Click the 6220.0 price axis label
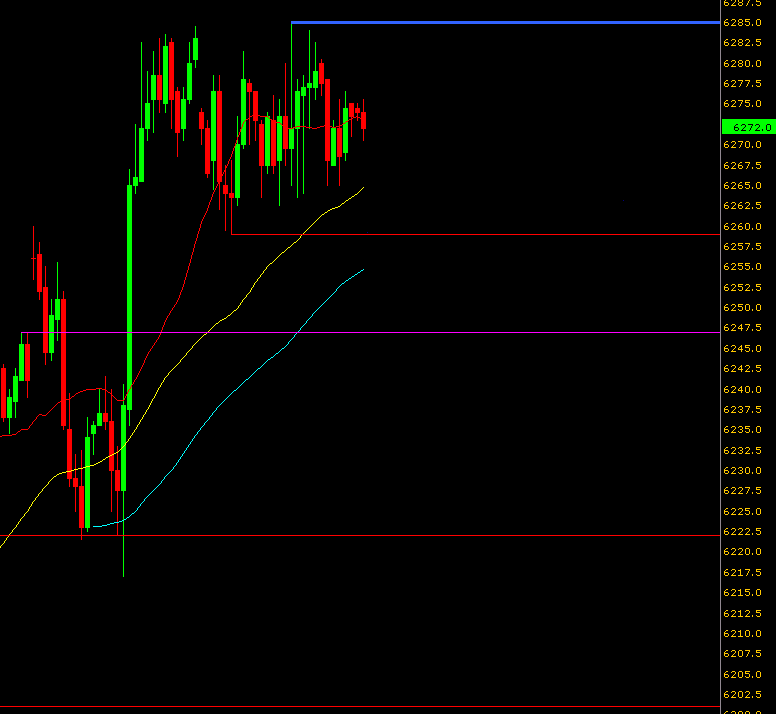Screen dimensions: 776x714 [x=742, y=552]
